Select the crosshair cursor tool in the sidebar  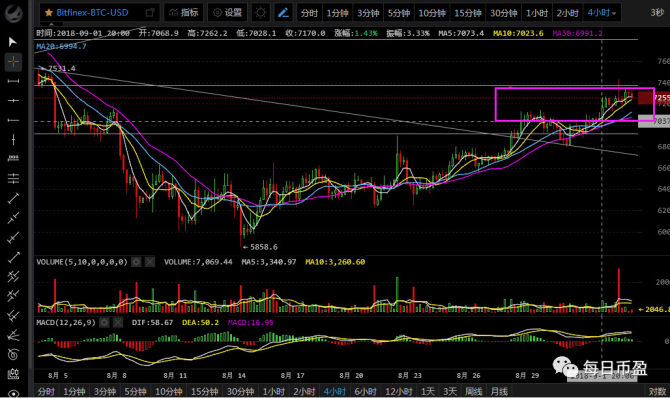click(13, 62)
